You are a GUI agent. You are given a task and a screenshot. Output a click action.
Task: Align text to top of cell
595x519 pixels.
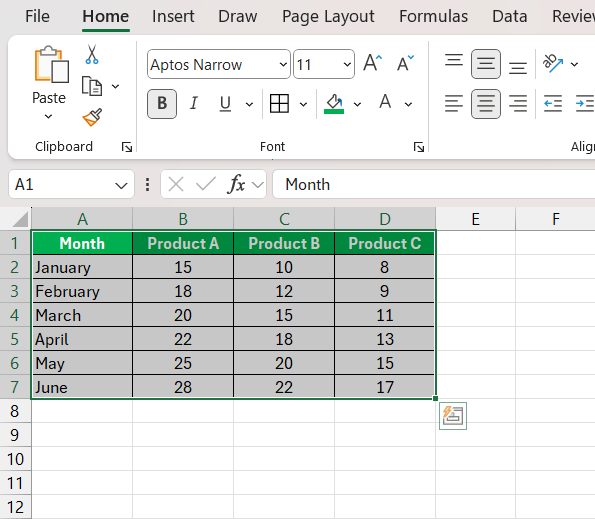[x=453, y=61]
